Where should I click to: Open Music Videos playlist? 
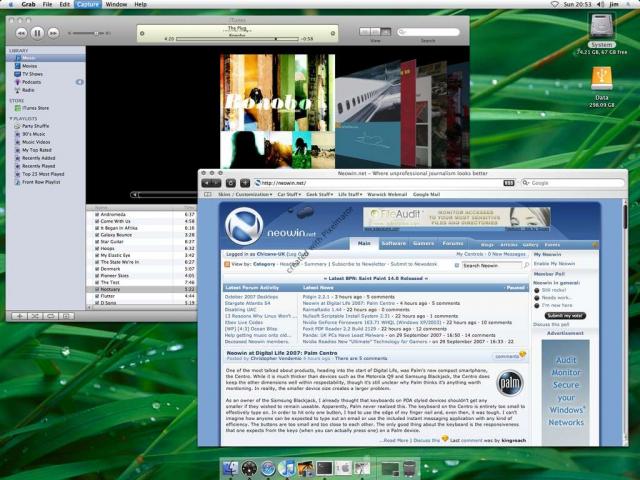(x=36, y=142)
